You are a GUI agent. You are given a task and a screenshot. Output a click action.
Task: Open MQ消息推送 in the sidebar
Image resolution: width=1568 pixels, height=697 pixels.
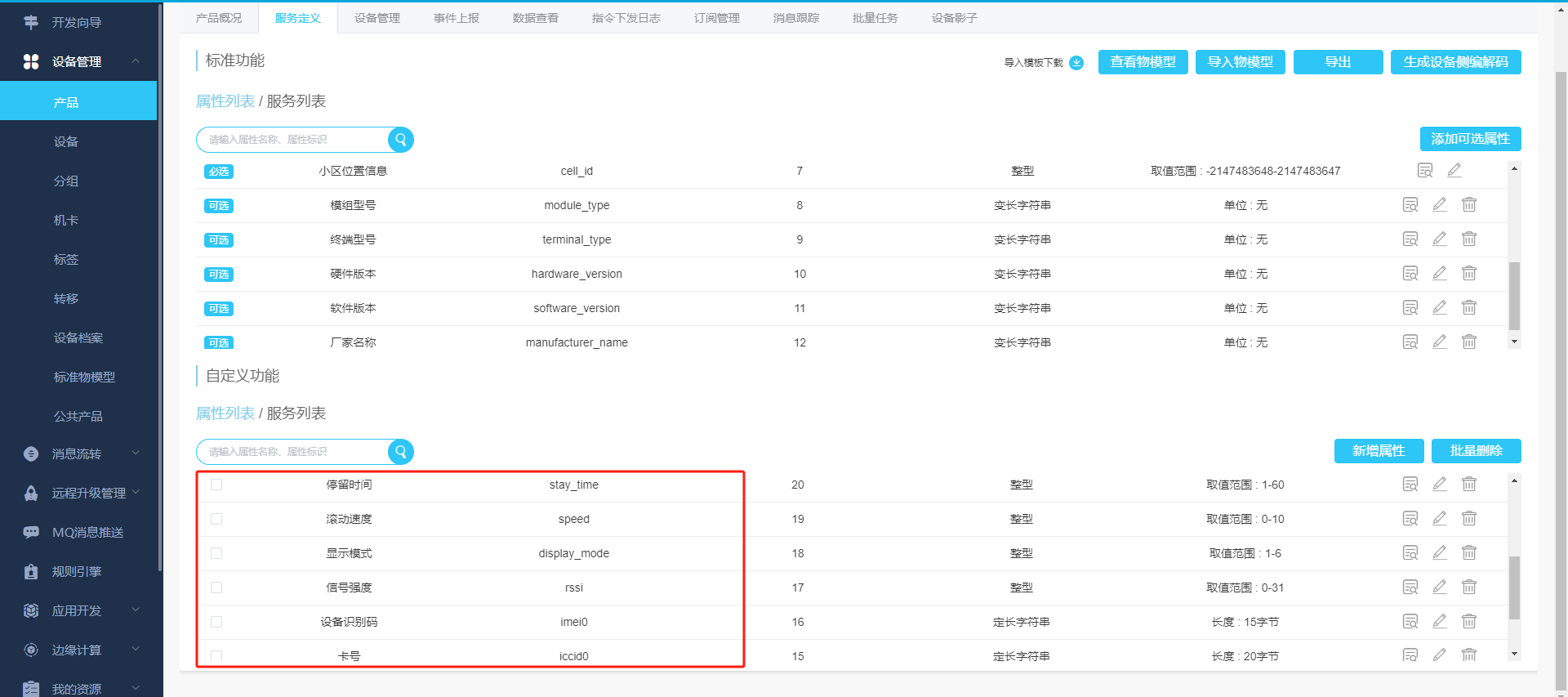tap(78, 532)
